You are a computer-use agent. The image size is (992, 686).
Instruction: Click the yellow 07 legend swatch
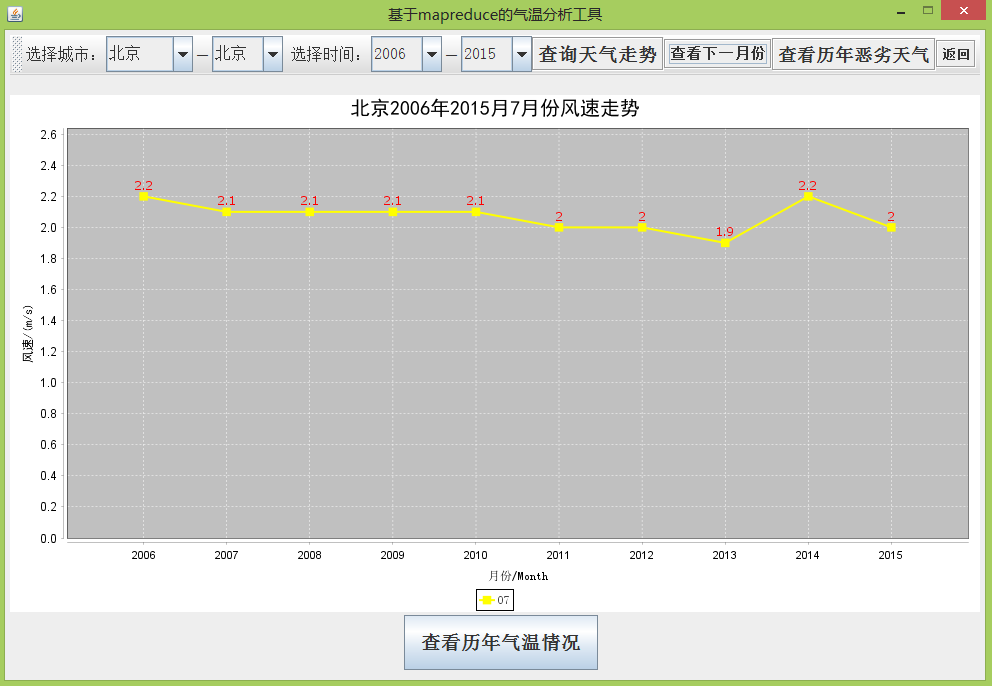(x=486, y=600)
